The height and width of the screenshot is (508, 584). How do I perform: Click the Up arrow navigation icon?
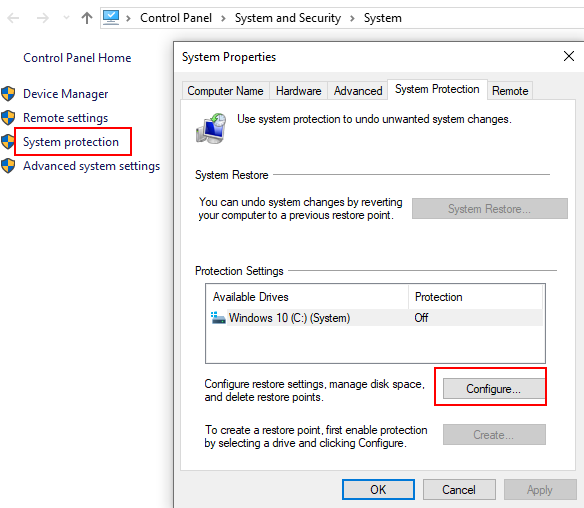(87, 18)
